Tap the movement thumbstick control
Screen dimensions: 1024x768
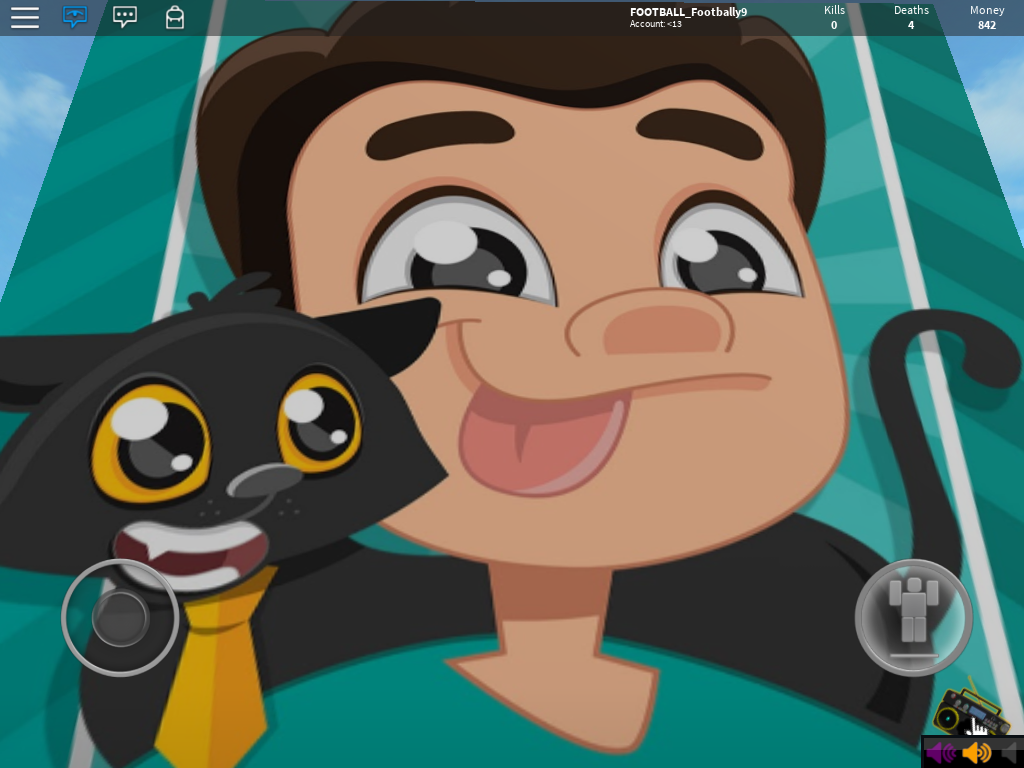tap(120, 617)
